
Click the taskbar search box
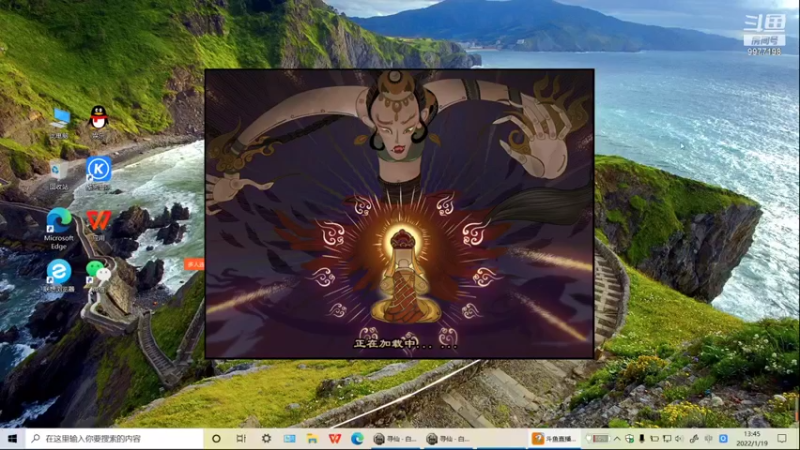click(114, 438)
